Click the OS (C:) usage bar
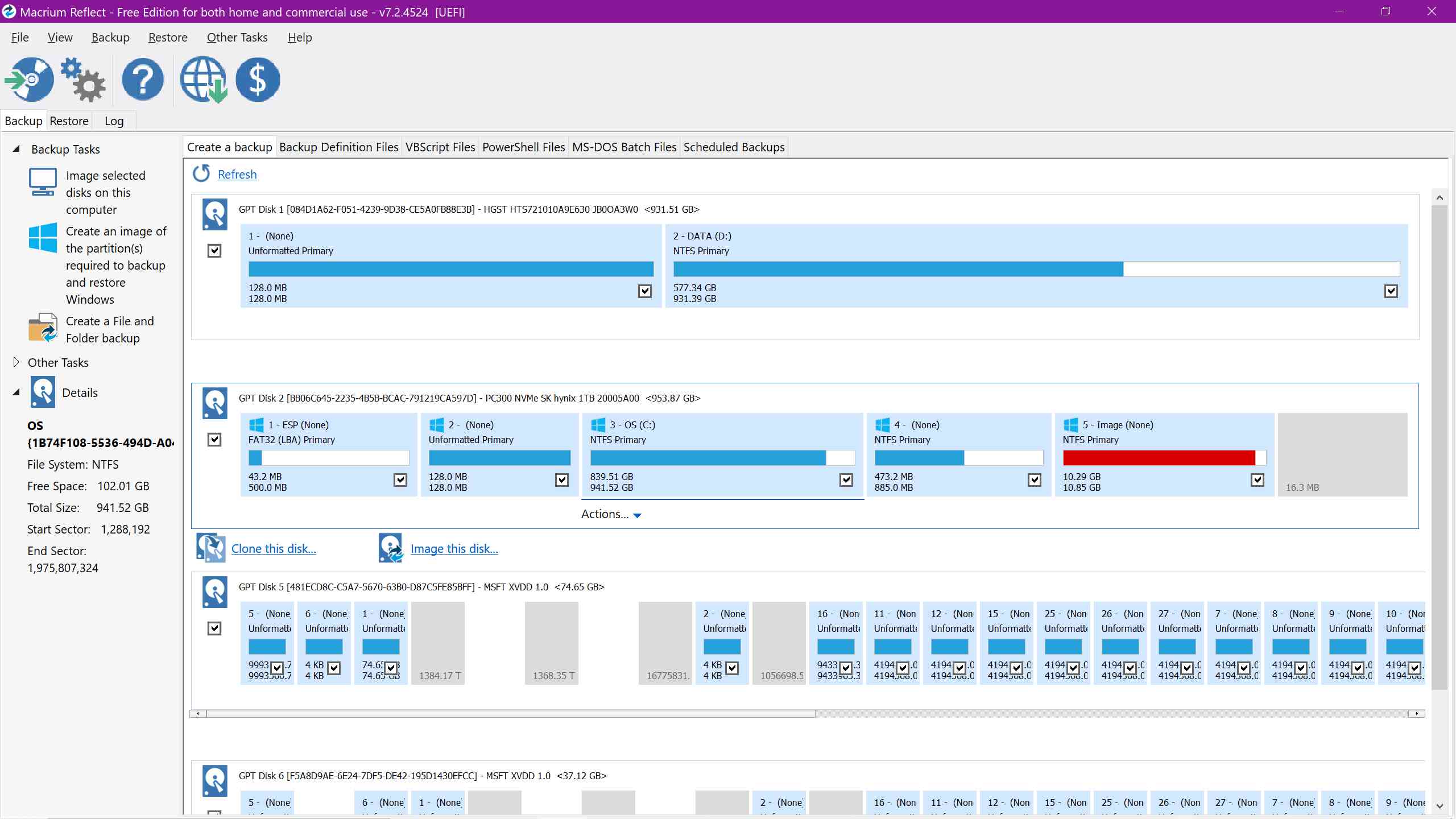The image size is (1456, 819). click(722, 458)
